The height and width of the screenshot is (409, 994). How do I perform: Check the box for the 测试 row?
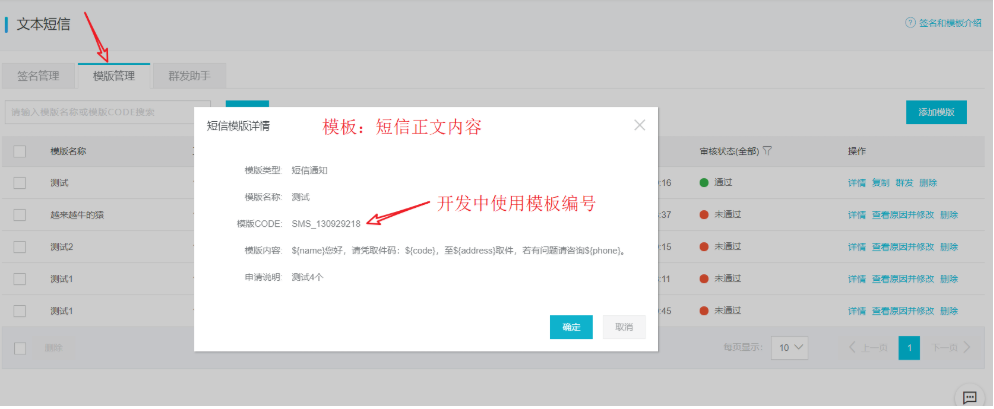click(20, 183)
